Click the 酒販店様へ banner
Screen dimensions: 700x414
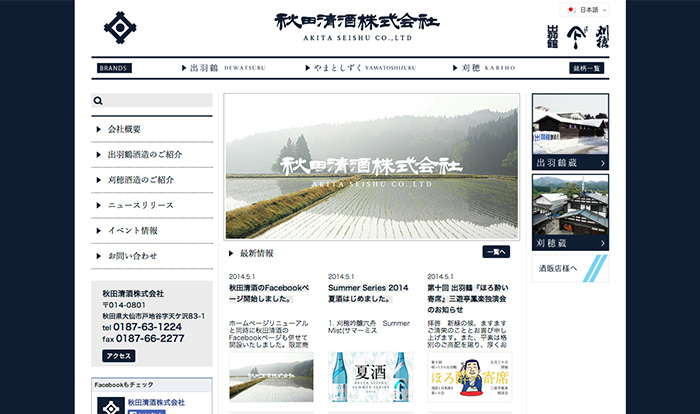pyautogui.click(x=570, y=268)
